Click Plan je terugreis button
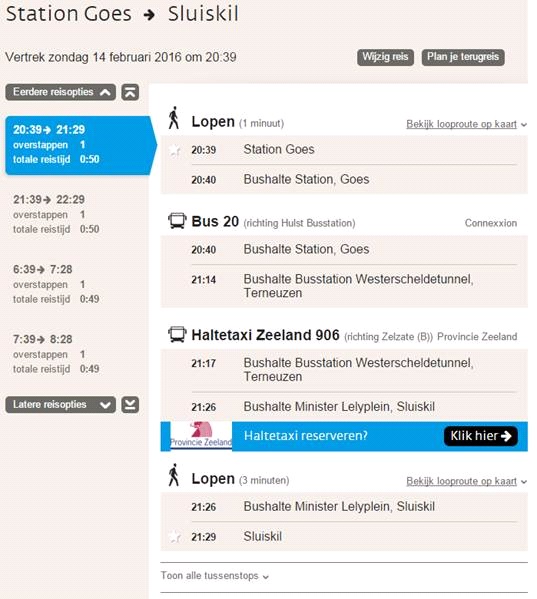 pyautogui.click(x=463, y=57)
